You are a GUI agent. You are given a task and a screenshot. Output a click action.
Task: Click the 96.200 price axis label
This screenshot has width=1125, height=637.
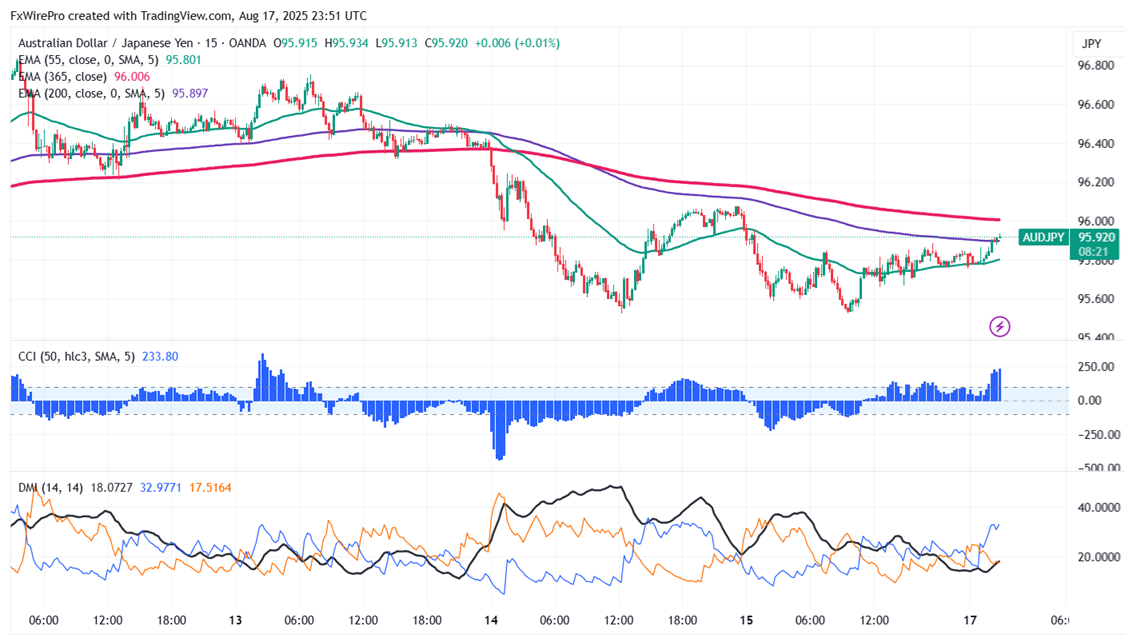coord(1096,182)
